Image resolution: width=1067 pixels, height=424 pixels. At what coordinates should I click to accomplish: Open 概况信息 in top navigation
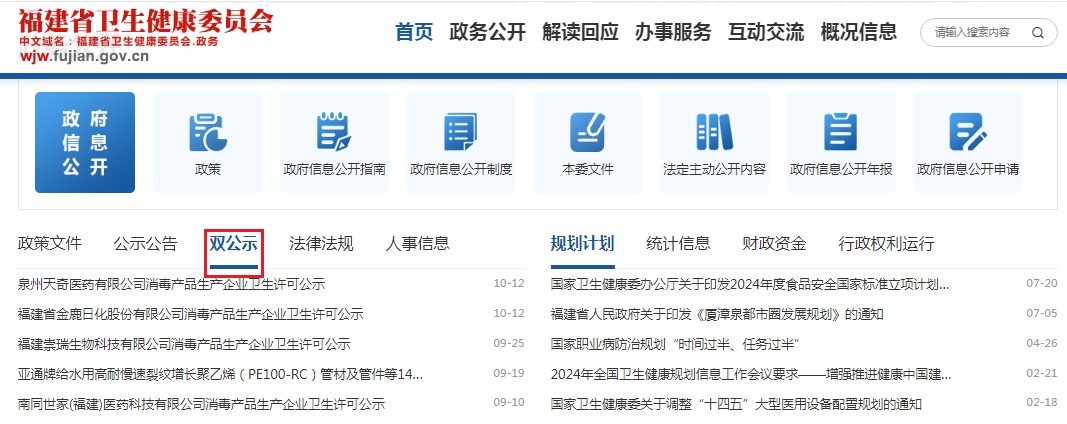[859, 32]
